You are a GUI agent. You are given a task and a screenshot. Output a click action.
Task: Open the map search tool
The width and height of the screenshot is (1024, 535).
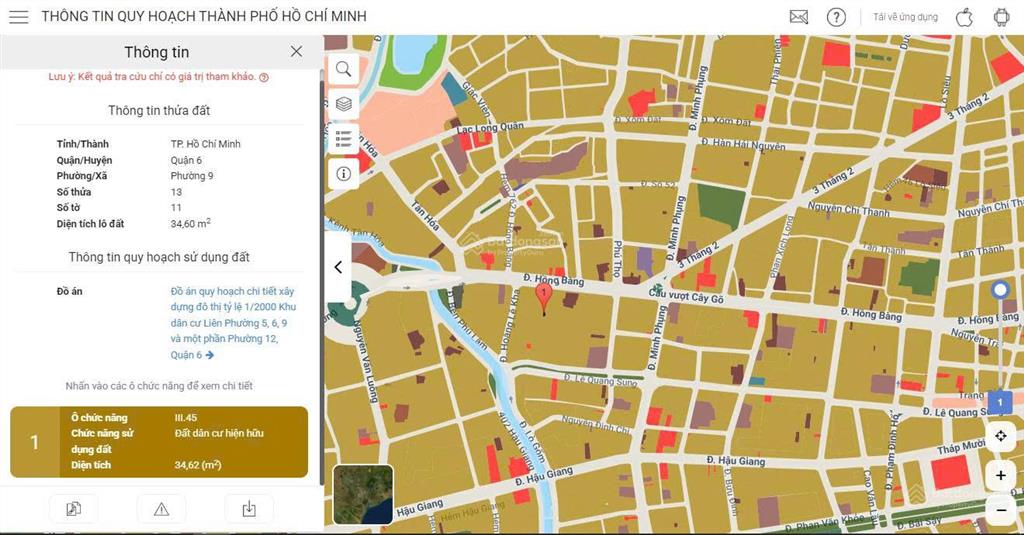tap(344, 69)
